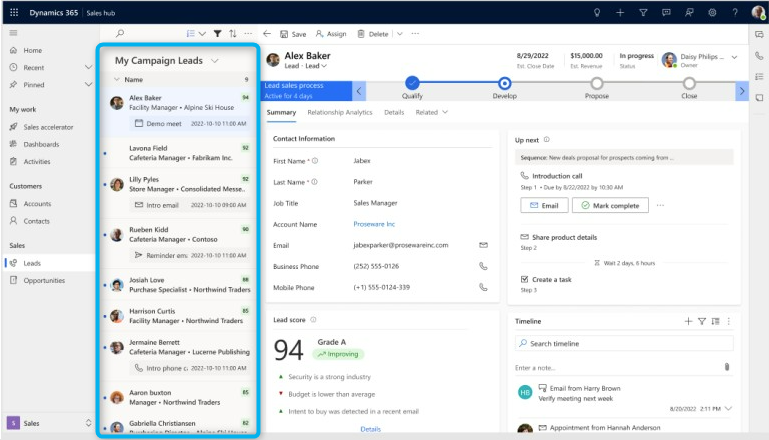The height and width of the screenshot is (440, 769).
Task: Click Assign in the command bar
Action: click(x=331, y=34)
